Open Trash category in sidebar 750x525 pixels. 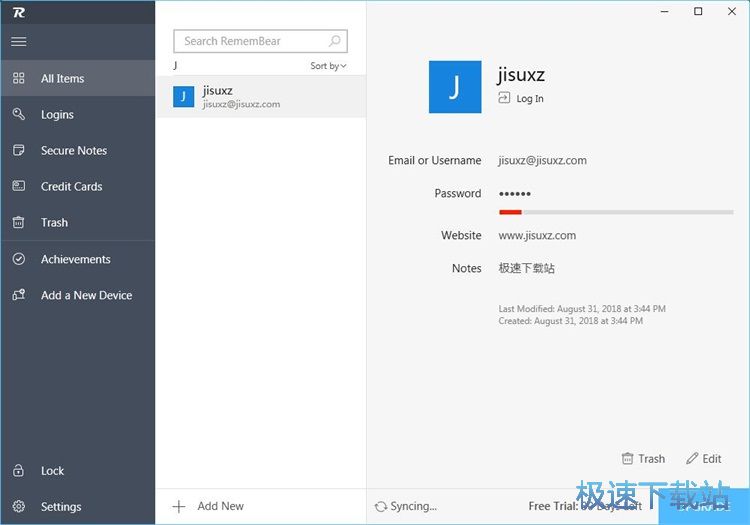[x=78, y=222]
